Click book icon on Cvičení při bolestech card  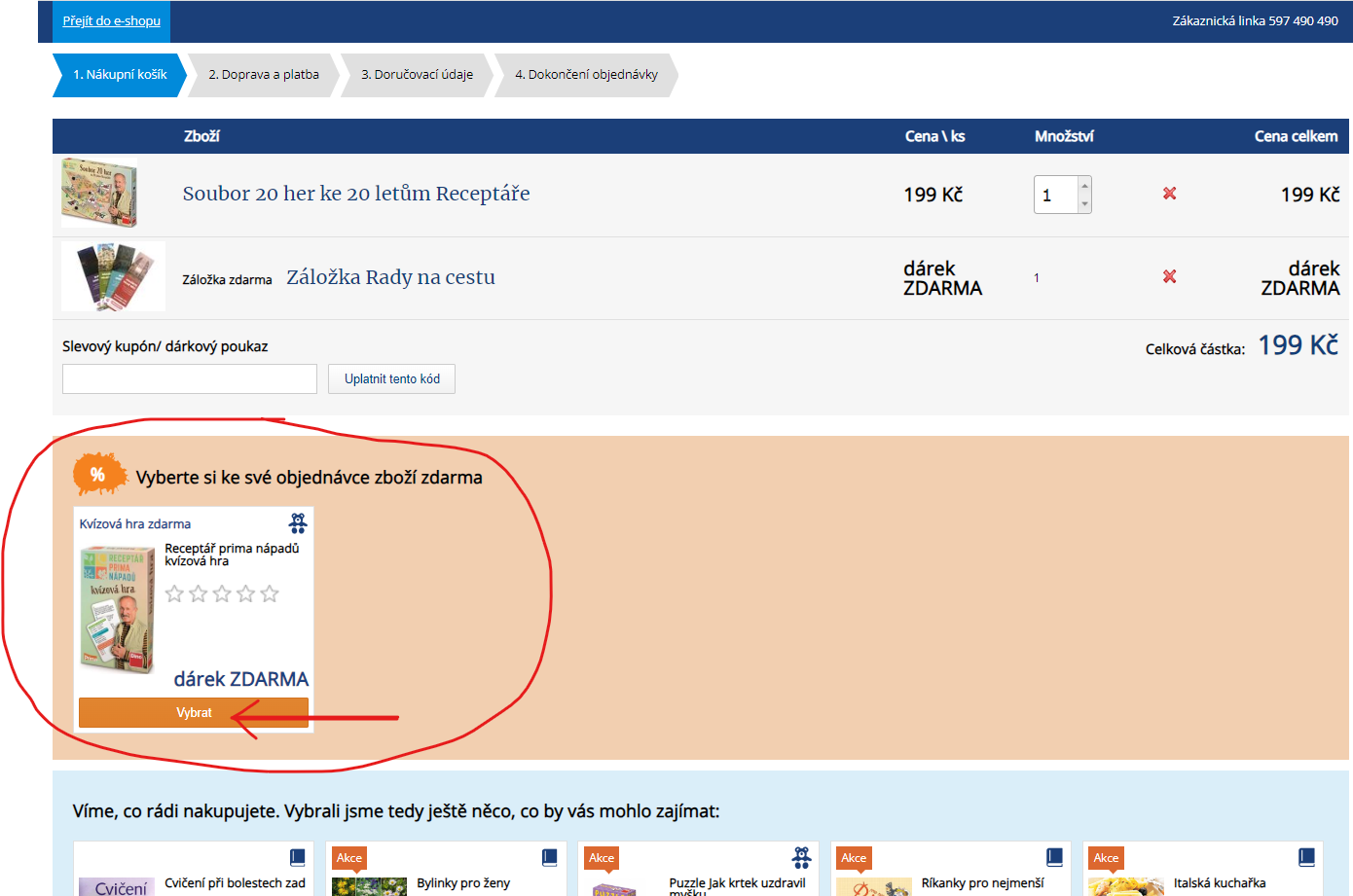[297, 857]
